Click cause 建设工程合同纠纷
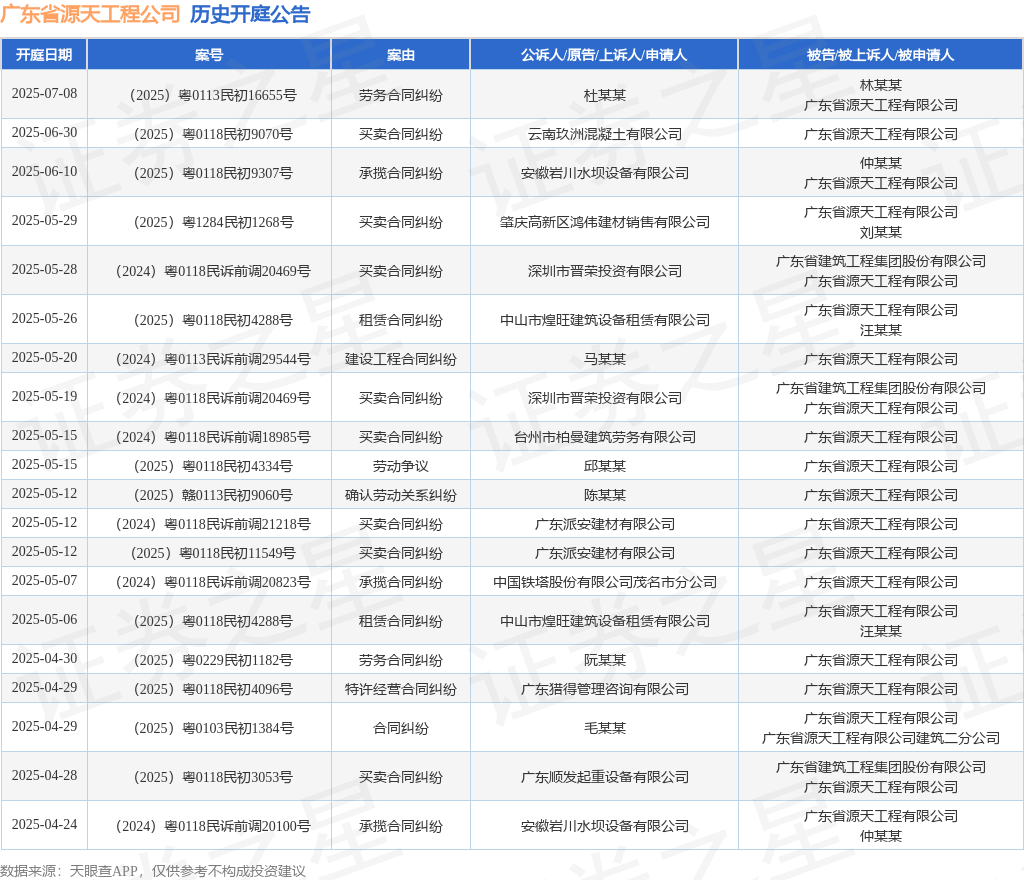This screenshot has width=1024, height=880. tap(400, 360)
